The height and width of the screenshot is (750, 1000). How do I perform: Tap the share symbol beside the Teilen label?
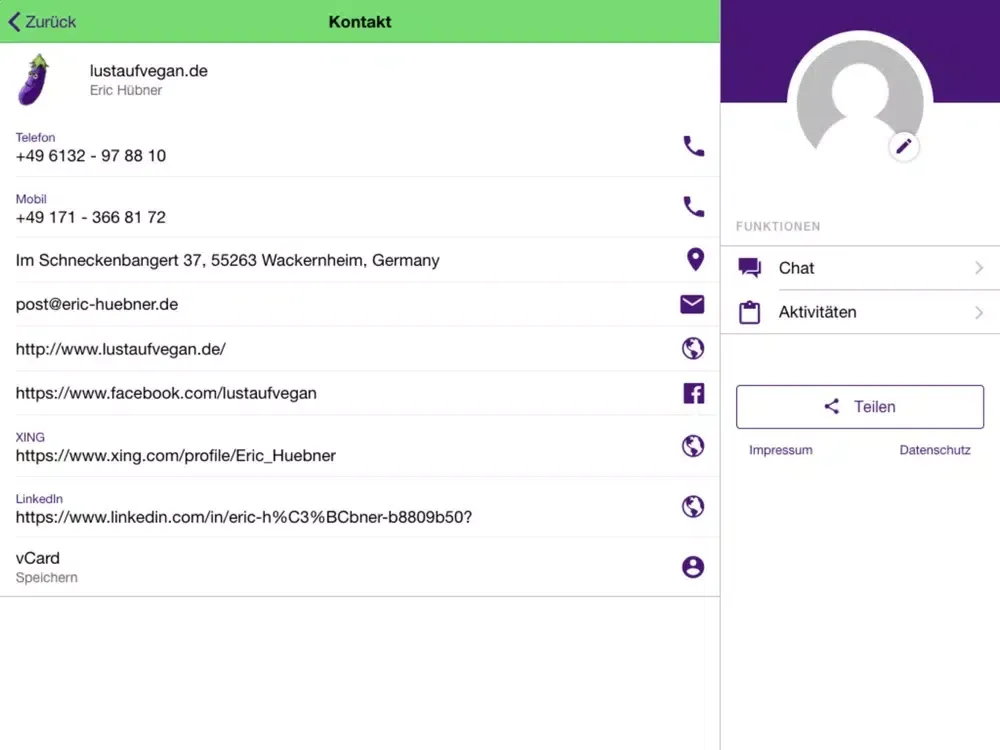tap(832, 406)
